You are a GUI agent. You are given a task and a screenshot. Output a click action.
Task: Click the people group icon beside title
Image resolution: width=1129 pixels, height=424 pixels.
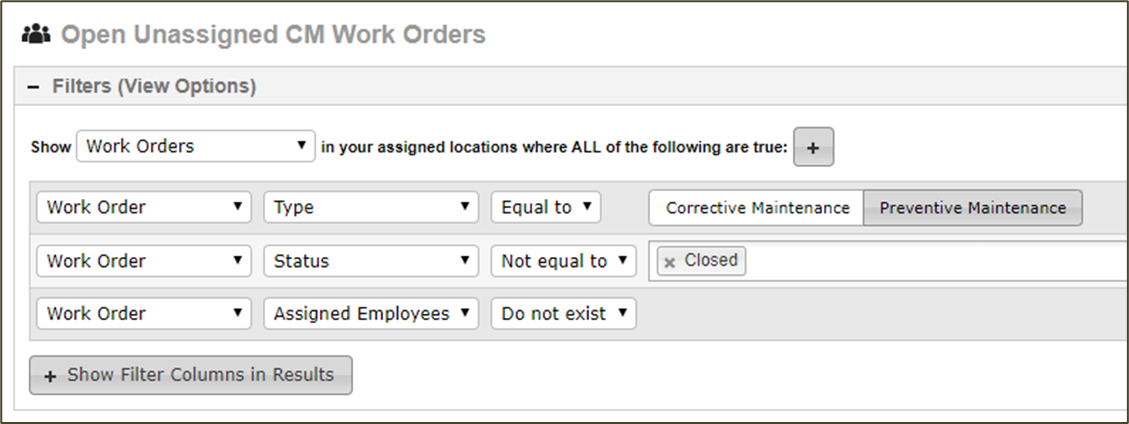click(x=36, y=34)
